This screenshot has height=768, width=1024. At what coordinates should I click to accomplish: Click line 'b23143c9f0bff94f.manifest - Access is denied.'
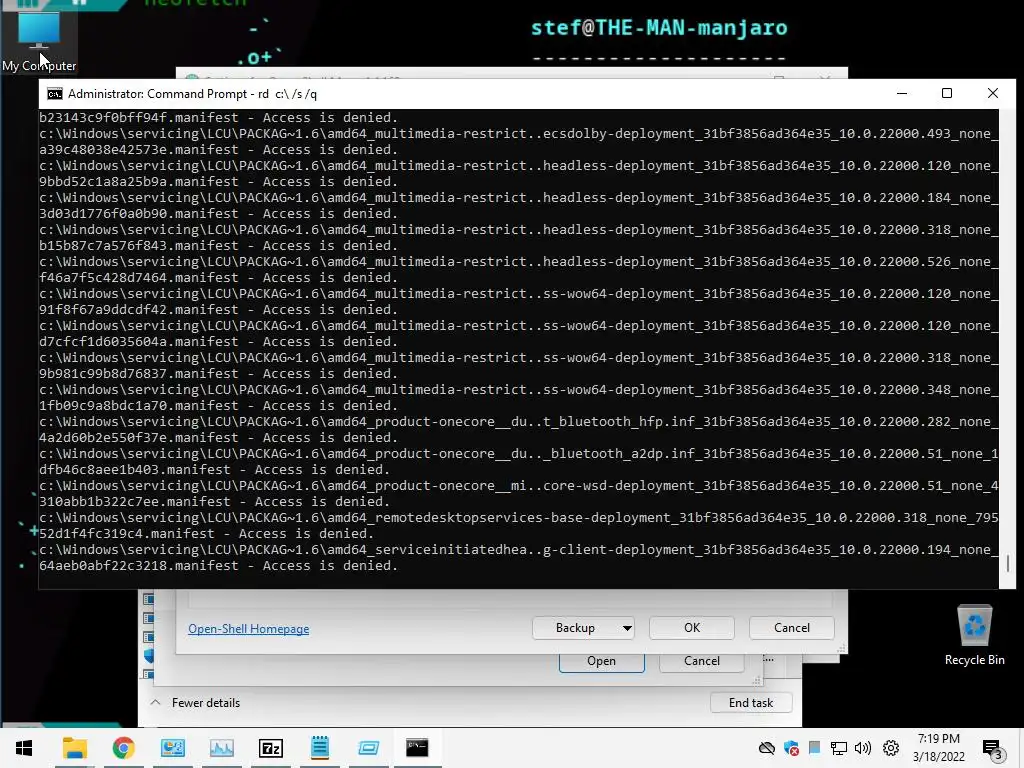(x=219, y=118)
